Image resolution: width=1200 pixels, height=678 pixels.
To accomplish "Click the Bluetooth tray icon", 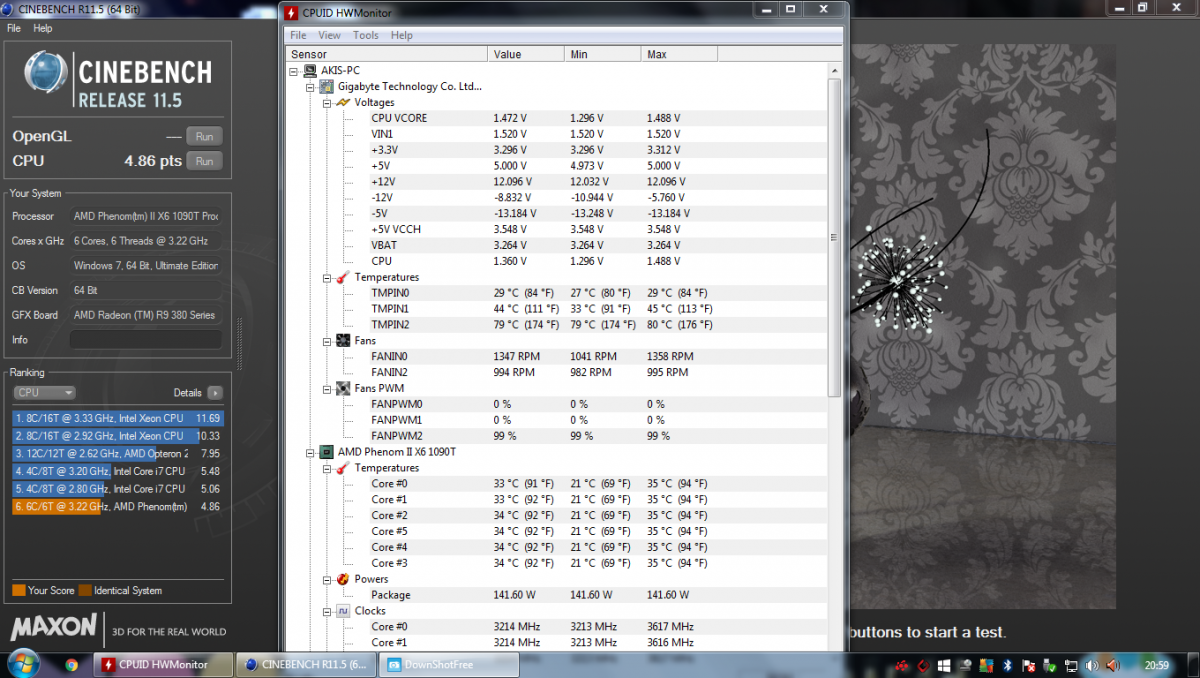I will 1009,665.
